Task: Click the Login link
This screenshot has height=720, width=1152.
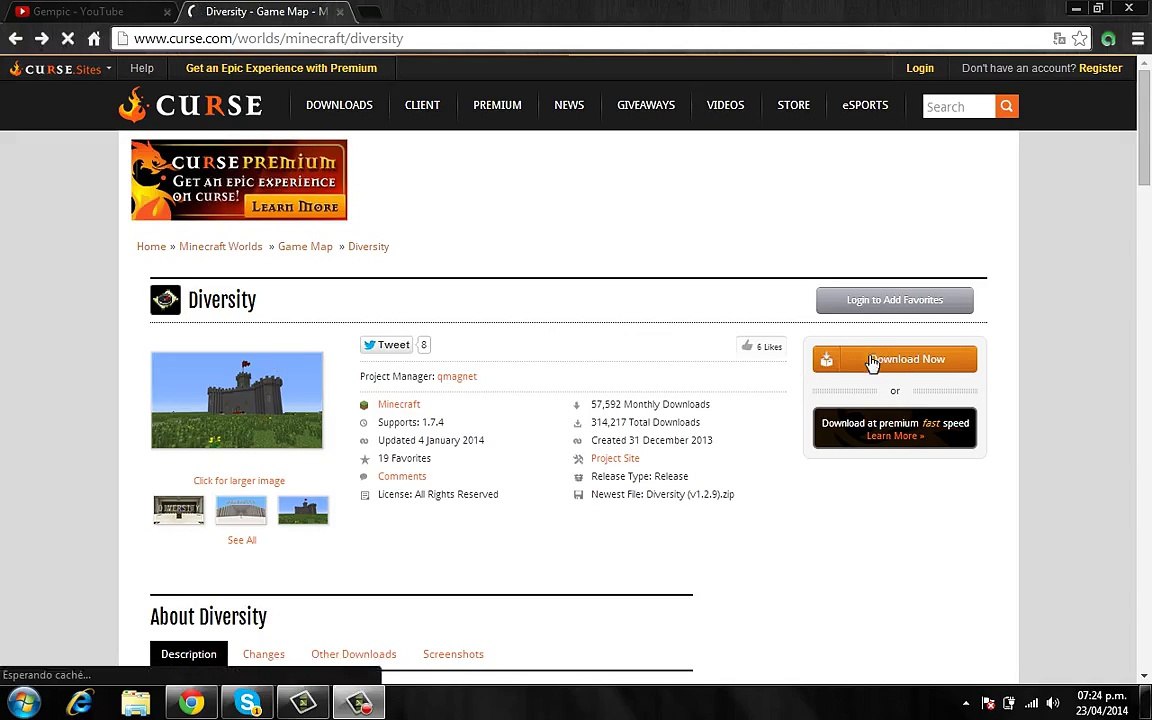Action: 920,68
